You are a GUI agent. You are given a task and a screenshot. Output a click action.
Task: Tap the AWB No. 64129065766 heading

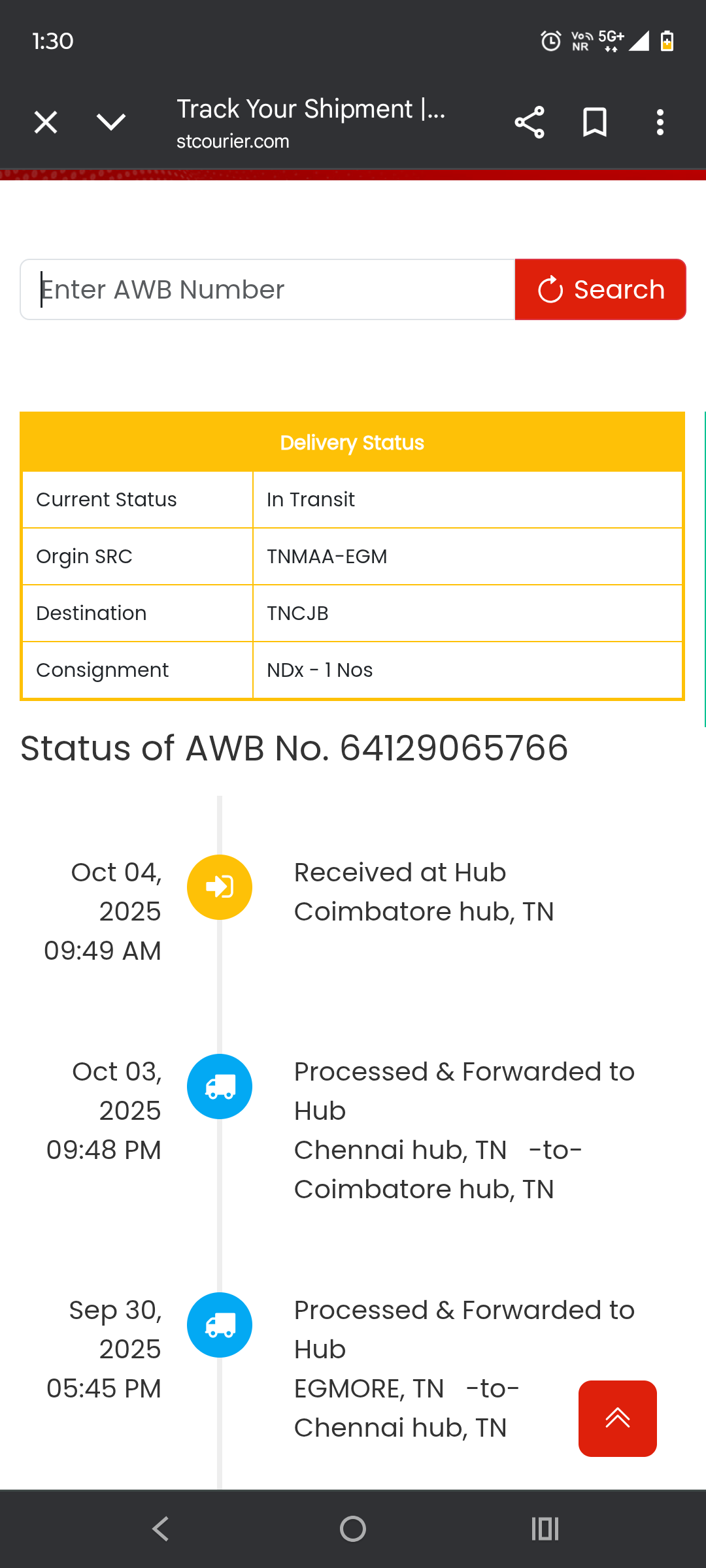tap(294, 748)
